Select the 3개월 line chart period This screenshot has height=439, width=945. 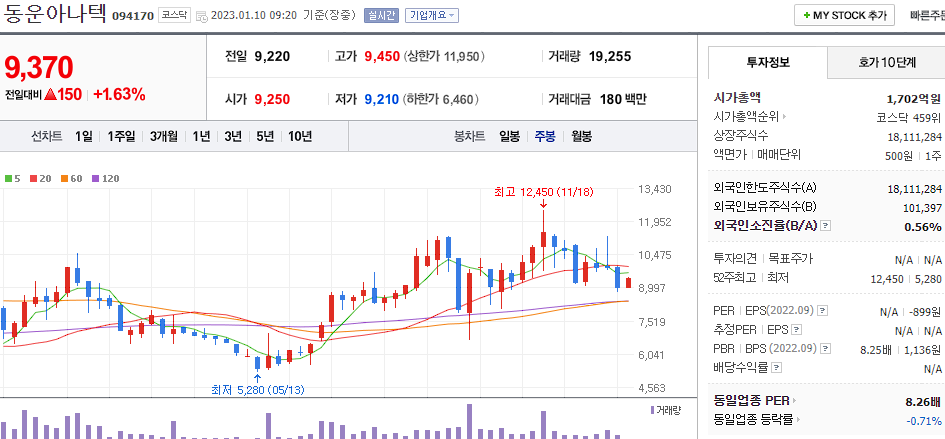(x=163, y=136)
